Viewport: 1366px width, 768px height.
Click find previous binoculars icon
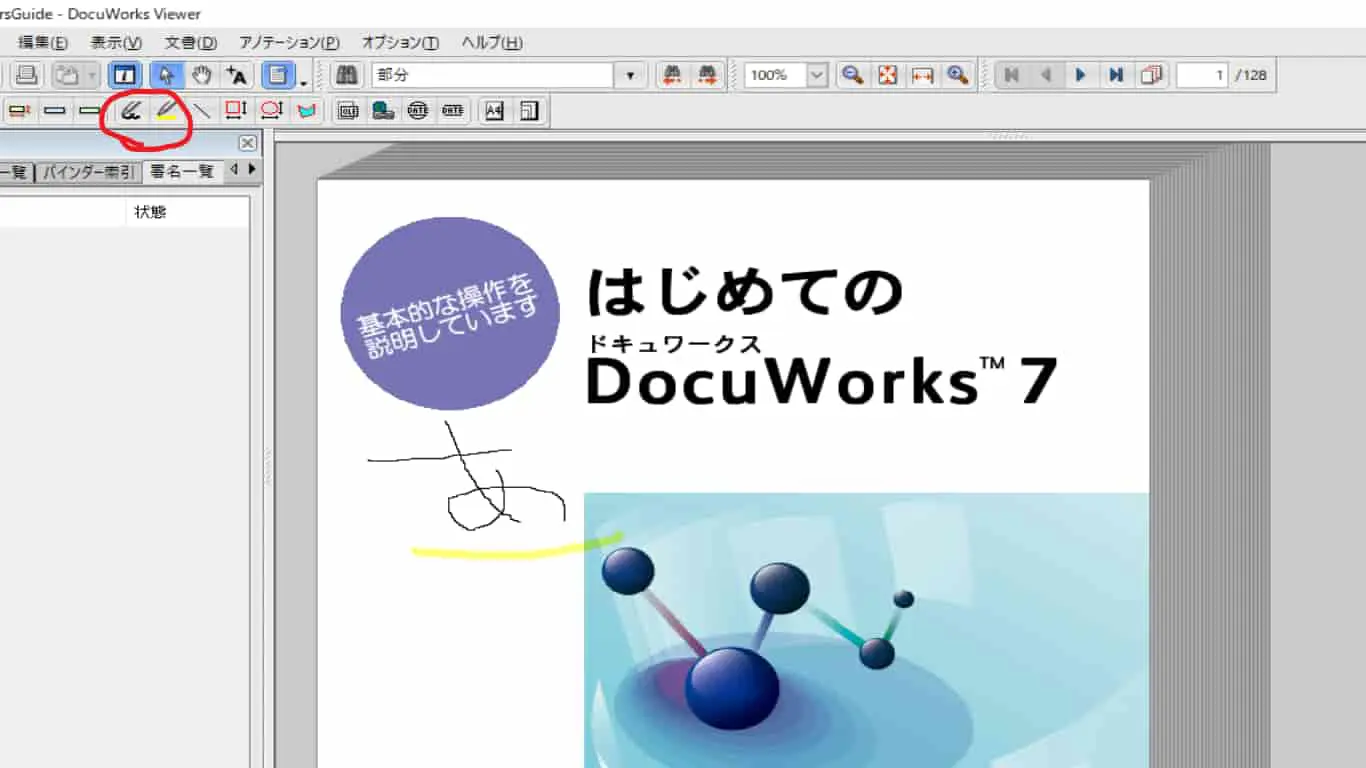(673, 75)
